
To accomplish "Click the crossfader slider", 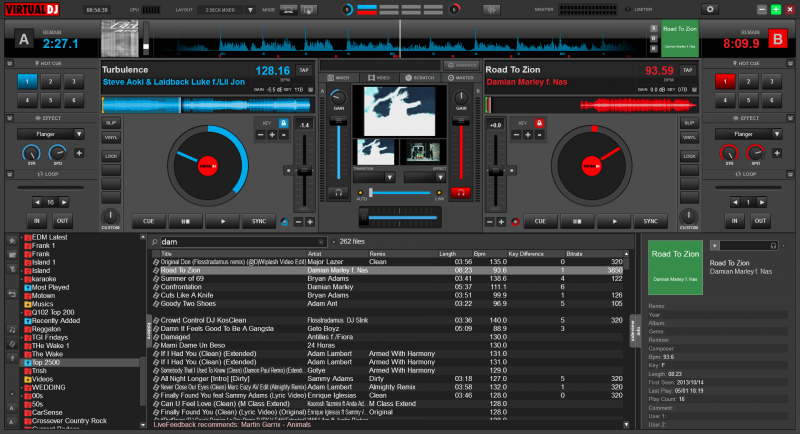I will [401, 217].
